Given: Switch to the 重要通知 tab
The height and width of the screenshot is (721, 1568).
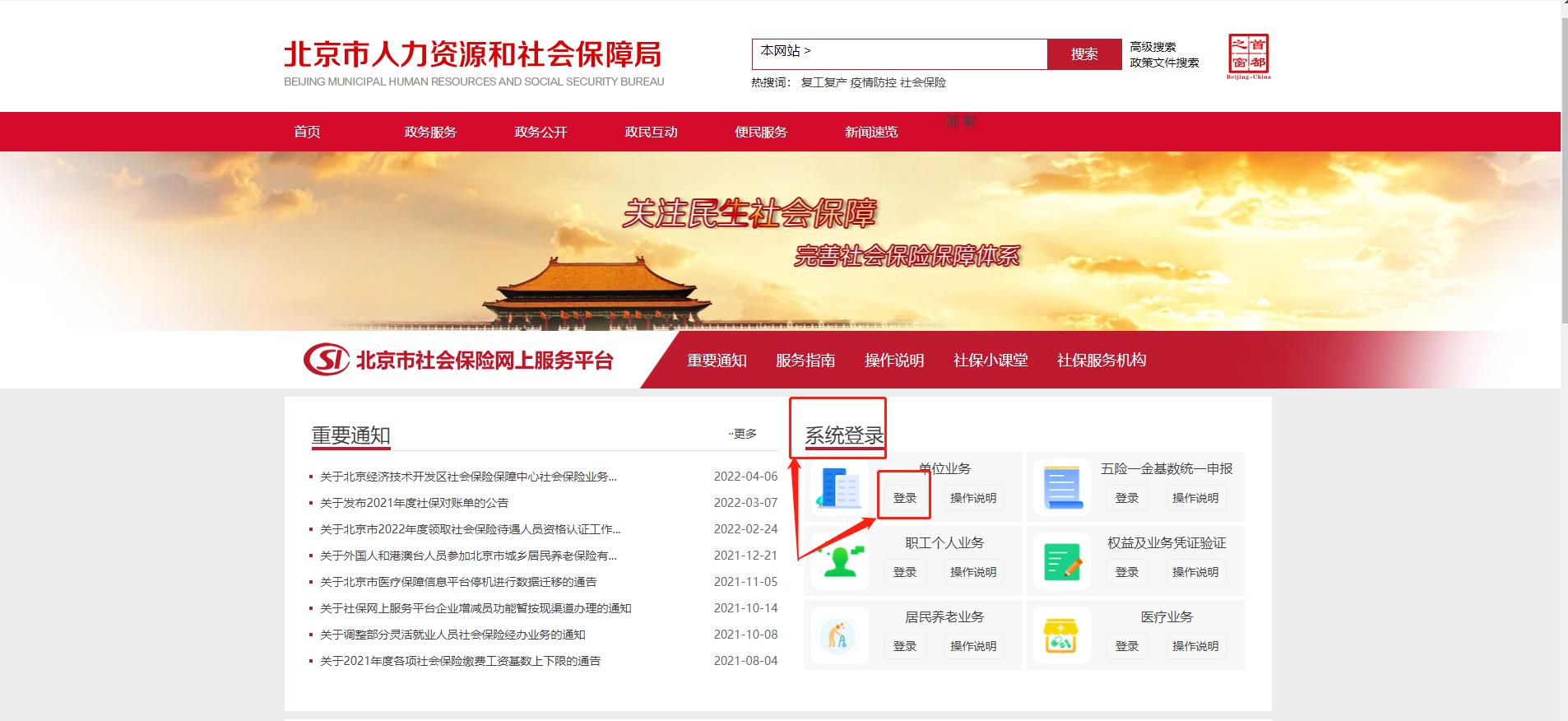Looking at the screenshot, I should (x=717, y=360).
